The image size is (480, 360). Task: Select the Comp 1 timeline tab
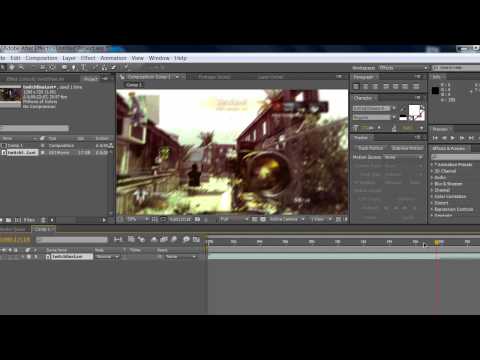click(x=43, y=229)
